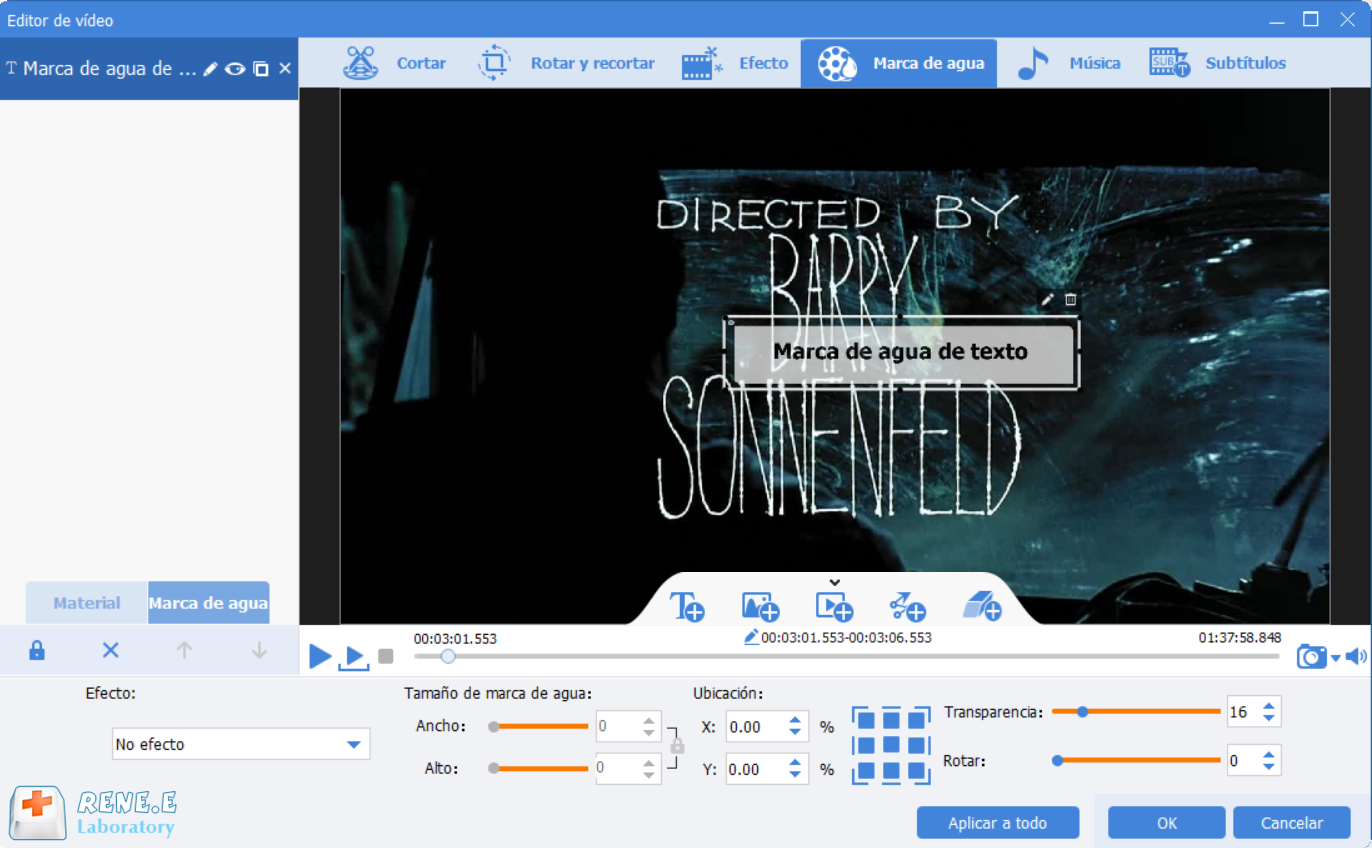The height and width of the screenshot is (848, 1372).
Task: Position watermark at top-left alignment square
Action: pos(867,720)
